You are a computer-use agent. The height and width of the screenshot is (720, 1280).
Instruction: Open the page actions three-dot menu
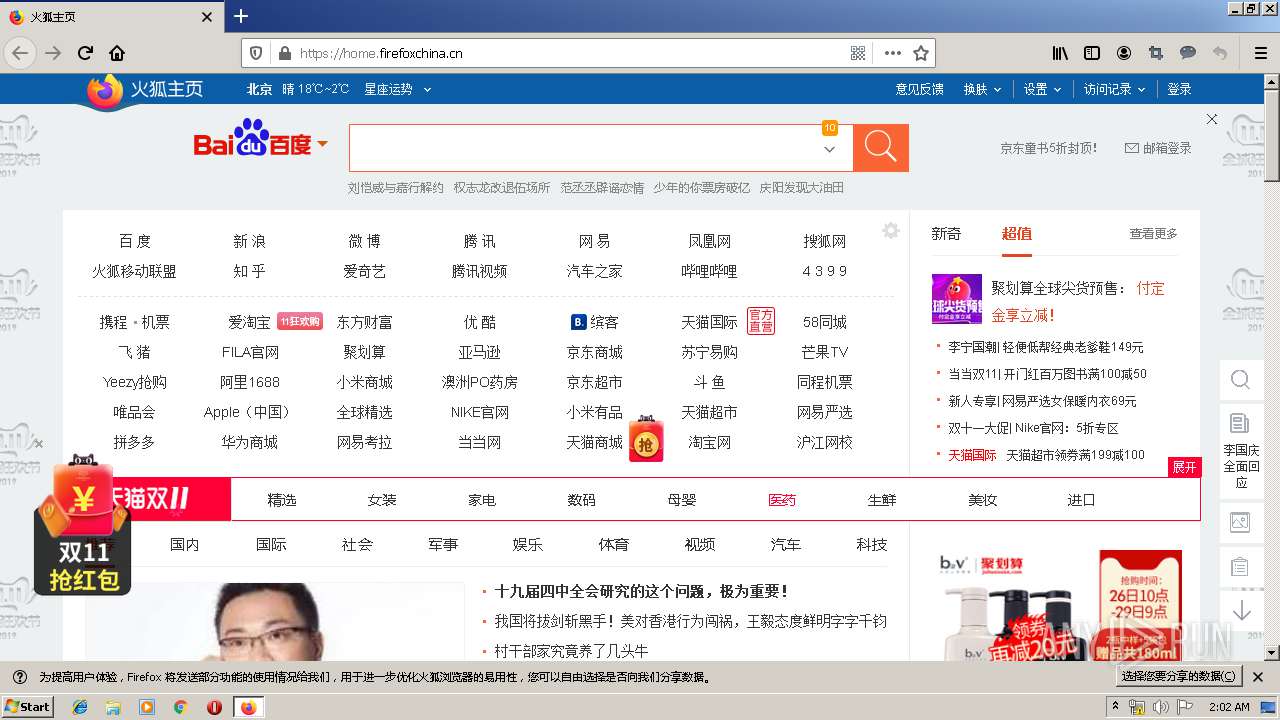coord(892,53)
